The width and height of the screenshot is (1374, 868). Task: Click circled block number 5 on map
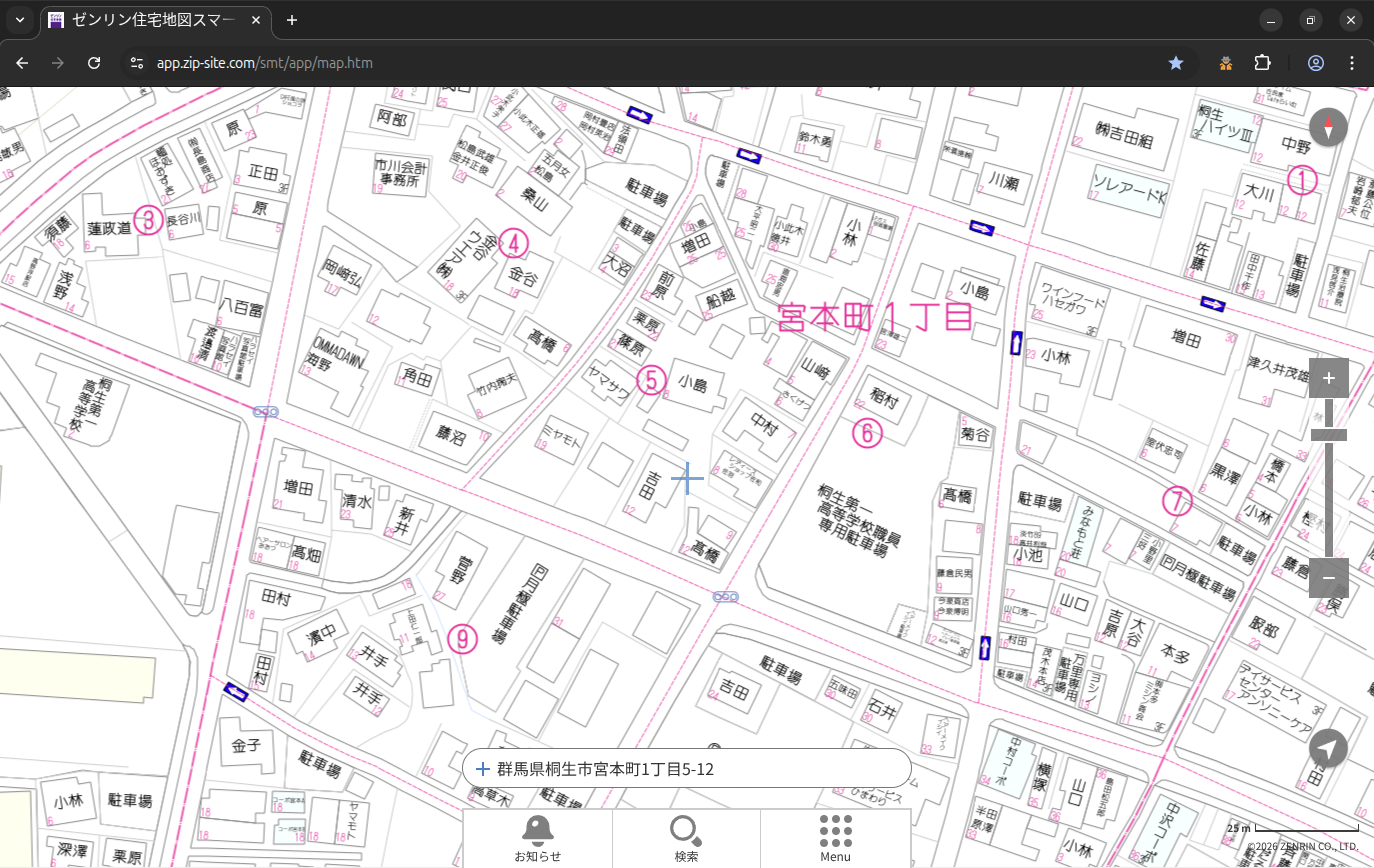coord(651,380)
